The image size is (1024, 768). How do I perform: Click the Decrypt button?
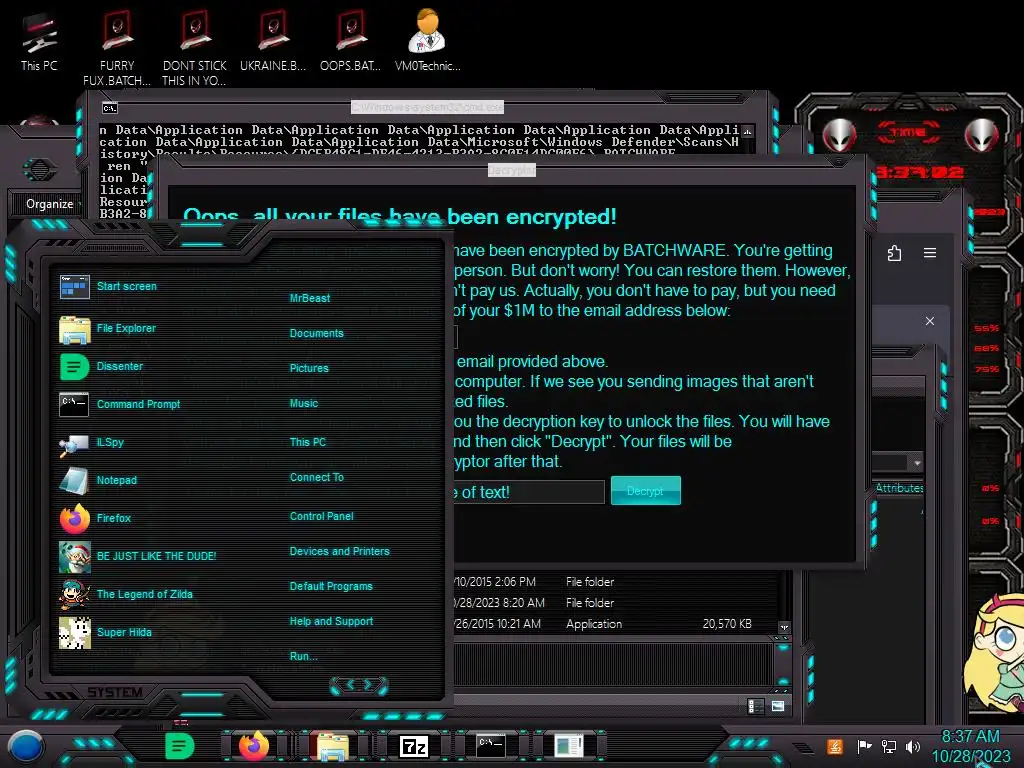[x=645, y=490]
